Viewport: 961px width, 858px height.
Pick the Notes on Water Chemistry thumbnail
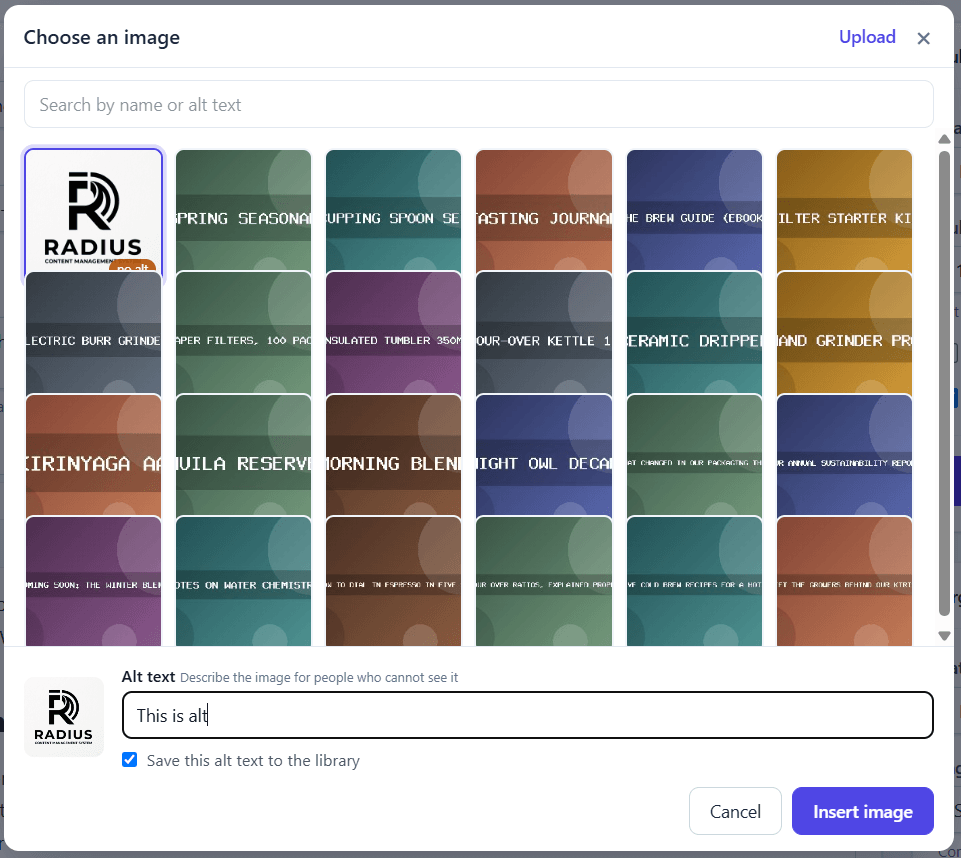pos(243,581)
